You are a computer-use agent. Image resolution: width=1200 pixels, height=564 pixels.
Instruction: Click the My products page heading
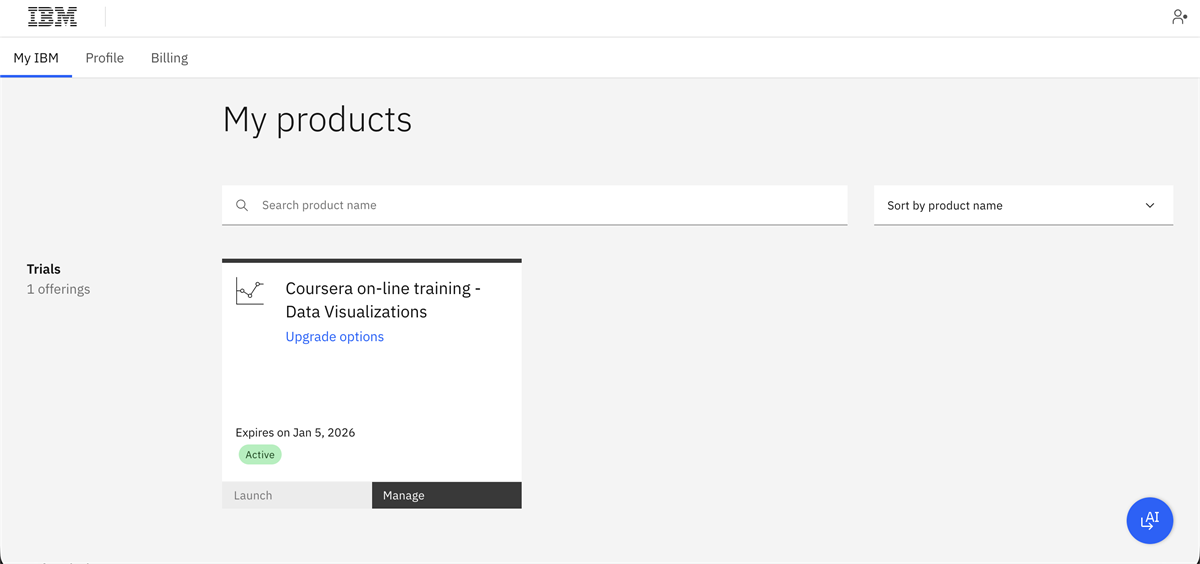pos(317,120)
